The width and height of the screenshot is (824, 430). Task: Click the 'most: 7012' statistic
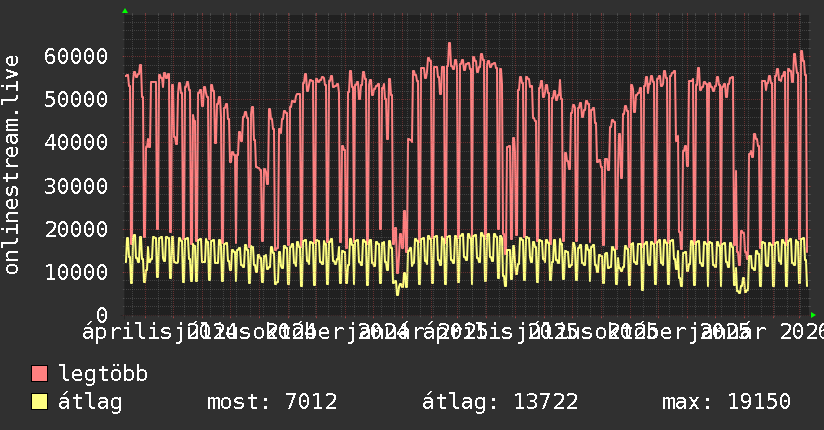point(271,402)
